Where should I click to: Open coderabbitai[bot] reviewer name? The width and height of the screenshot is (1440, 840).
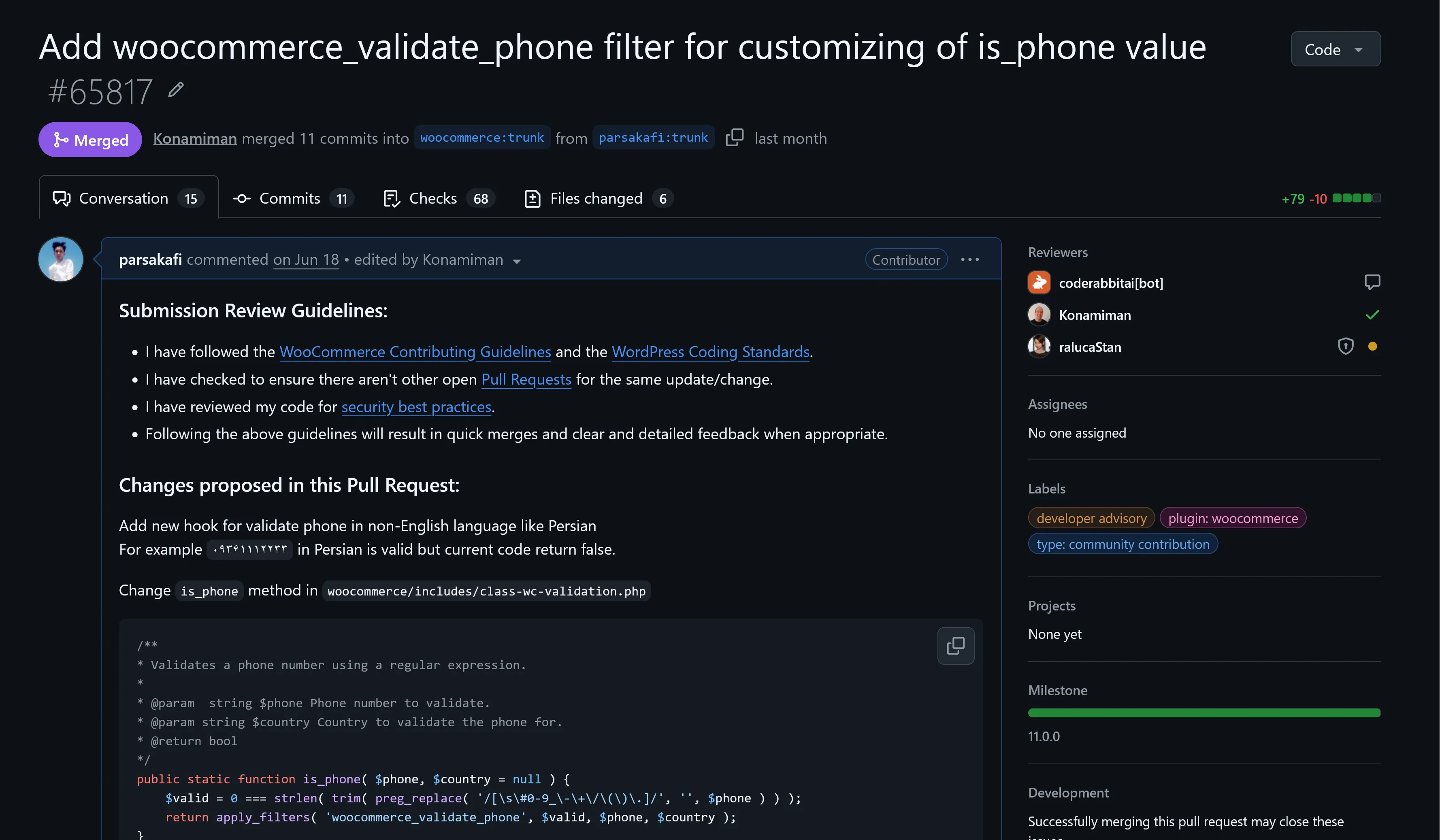click(1111, 283)
